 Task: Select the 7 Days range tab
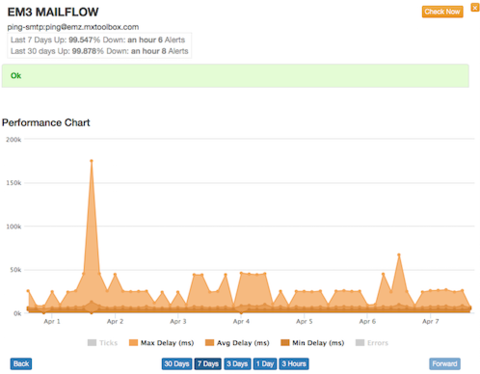click(208, 364)
